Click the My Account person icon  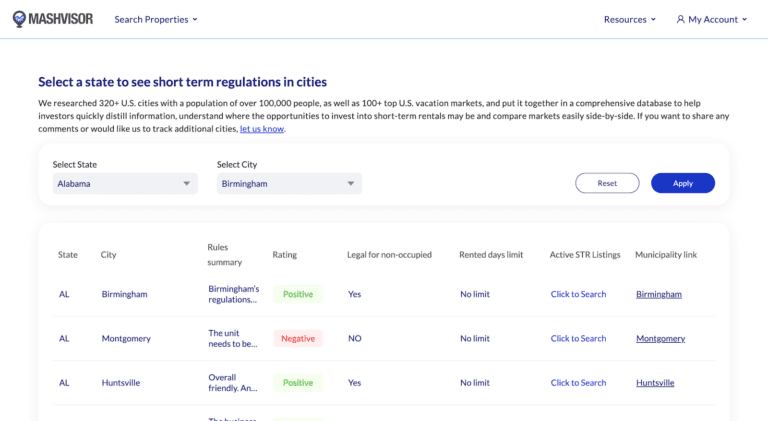click(681, 19)
